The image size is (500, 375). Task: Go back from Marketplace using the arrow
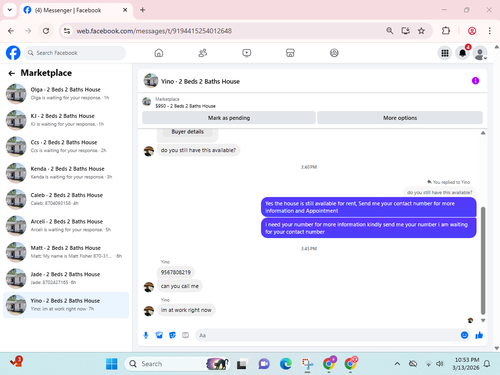(12, 73)
